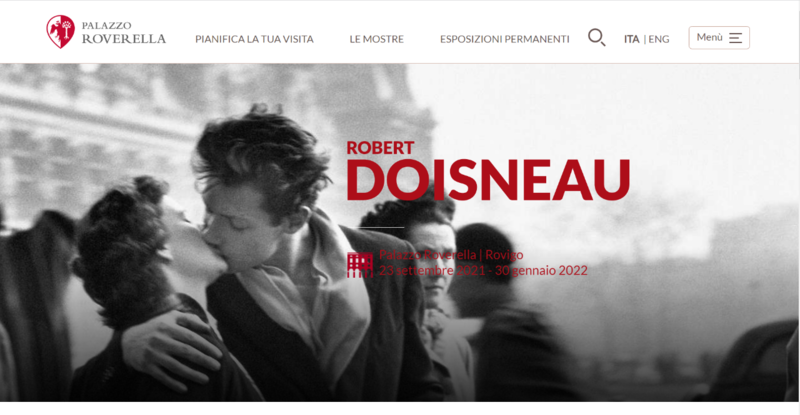The width and height of the screenshot is (800, 415).
Task: Switch site language to ENG
Action: (659, 39)
